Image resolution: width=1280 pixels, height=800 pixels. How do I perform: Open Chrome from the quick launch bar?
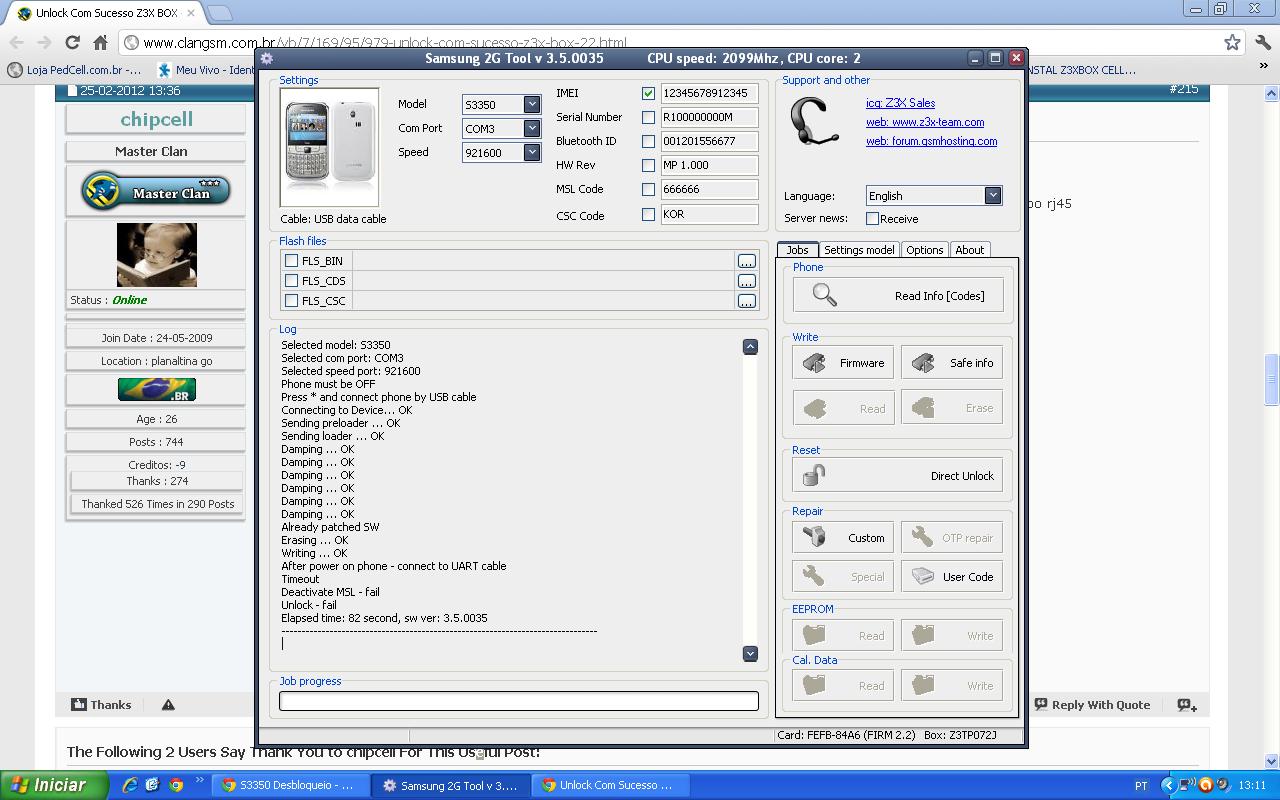[176, 785]
